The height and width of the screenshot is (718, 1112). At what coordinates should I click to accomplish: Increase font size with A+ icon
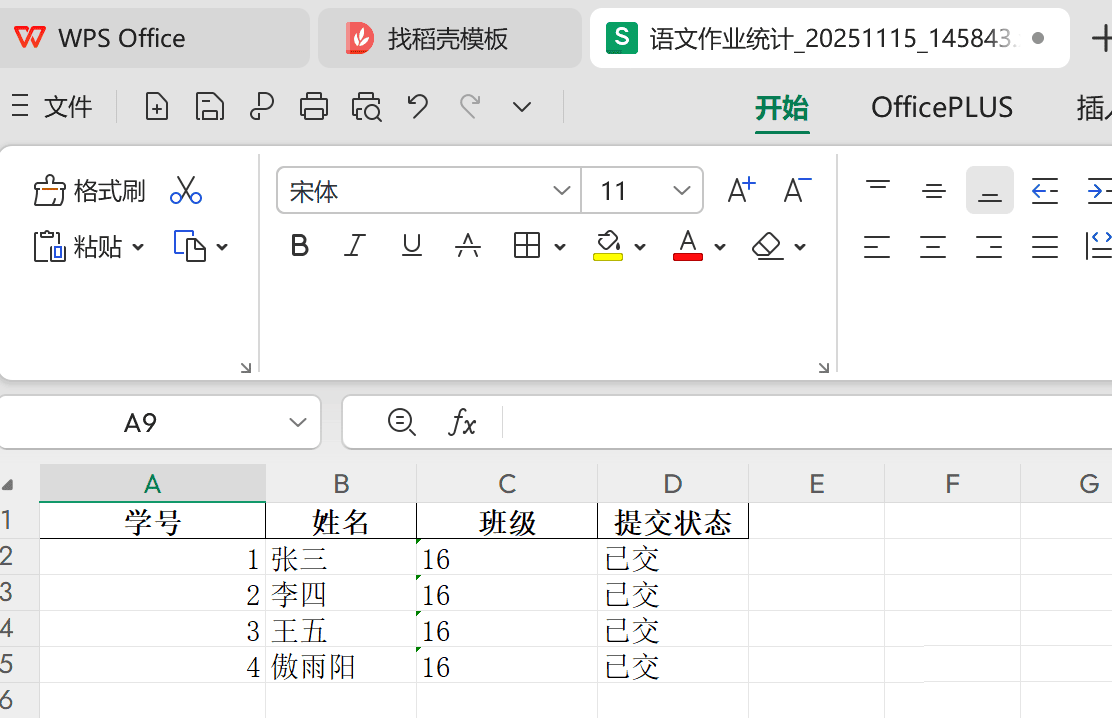point(740,188)
